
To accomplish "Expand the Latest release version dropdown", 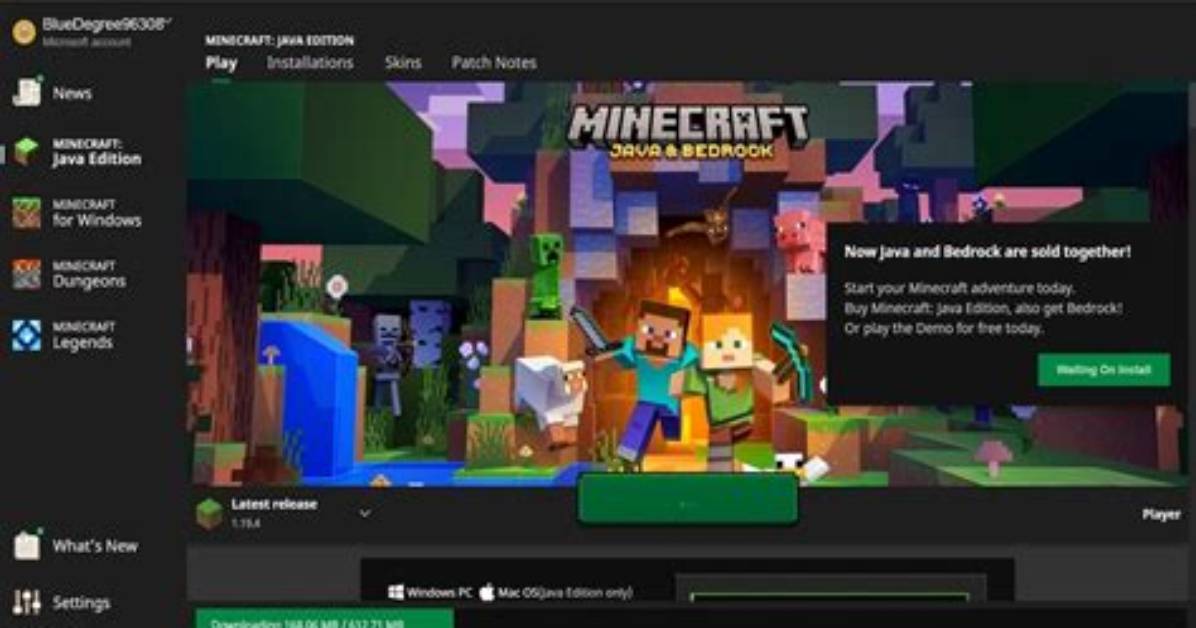I will [365, 514].
